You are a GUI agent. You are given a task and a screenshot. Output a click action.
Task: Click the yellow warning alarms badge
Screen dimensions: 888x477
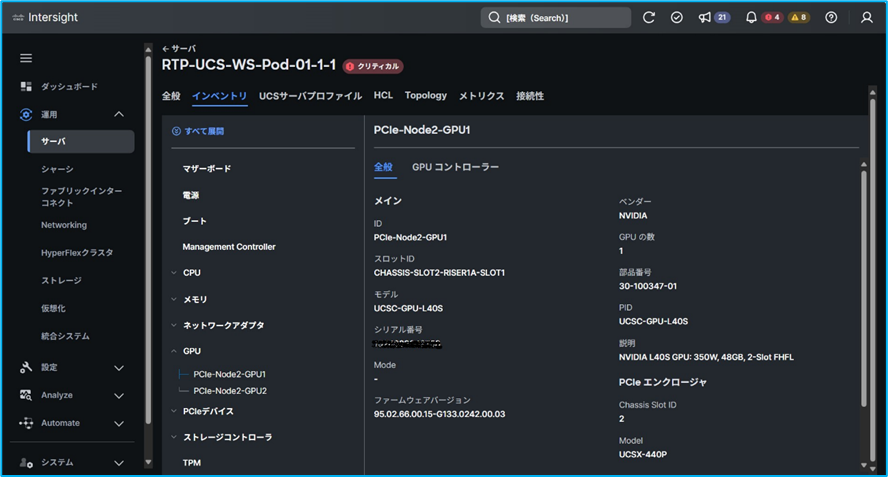click(x=798, y=18)
